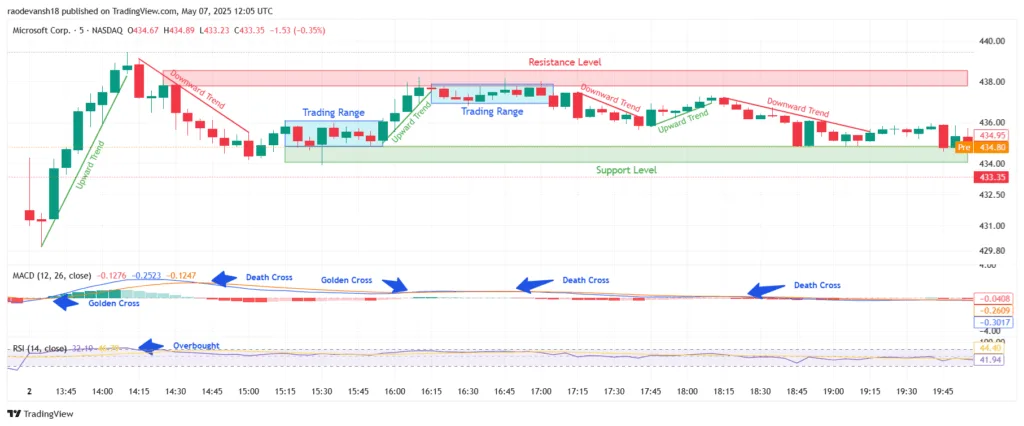This screenshot has height=426, width=1024.
Task: Open the RSI (14, close) indicator legend
Action: [x=42, y=348]
